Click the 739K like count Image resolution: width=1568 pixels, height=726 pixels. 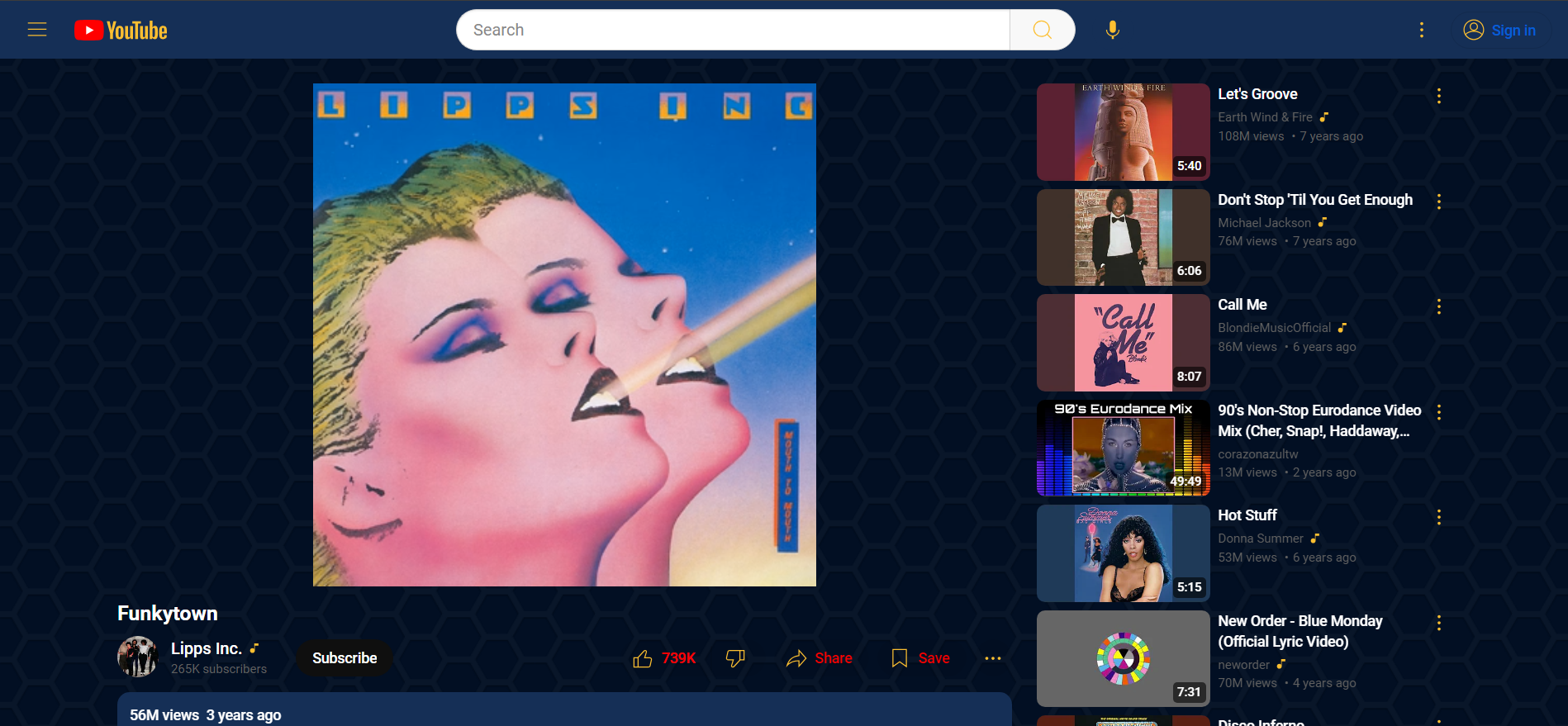pos(679,658)
